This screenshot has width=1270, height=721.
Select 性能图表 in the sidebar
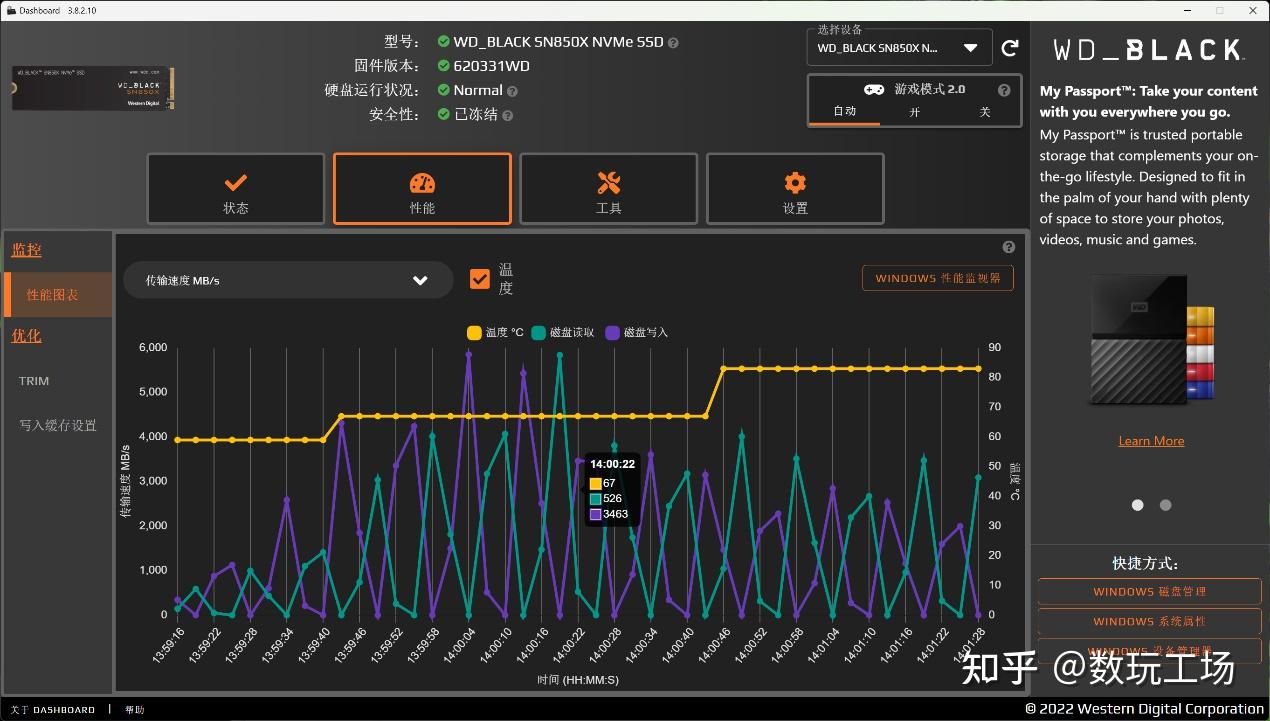tap(57, 295)
